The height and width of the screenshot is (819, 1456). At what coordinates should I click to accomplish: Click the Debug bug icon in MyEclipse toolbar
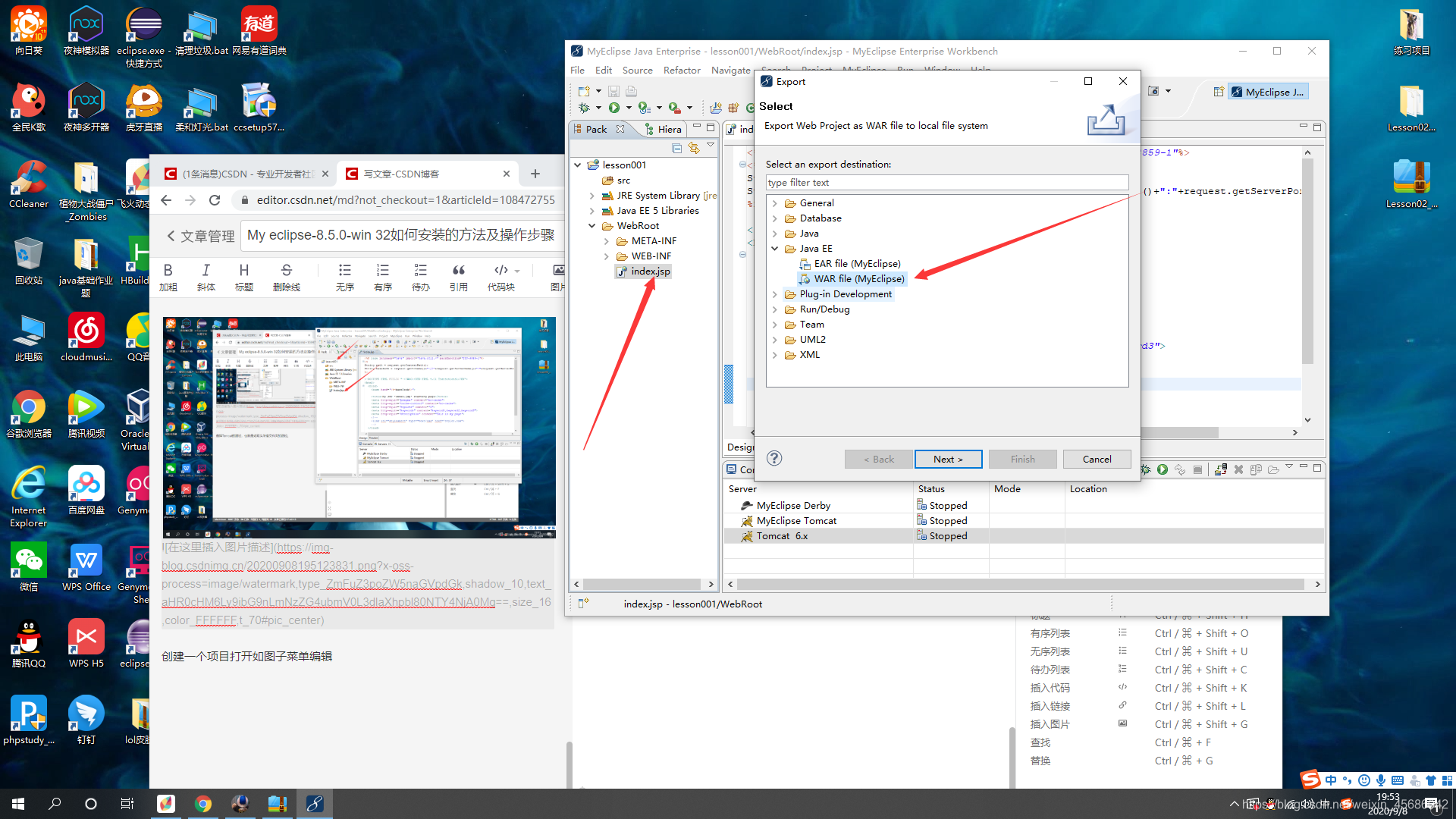[x=584, y=108]
